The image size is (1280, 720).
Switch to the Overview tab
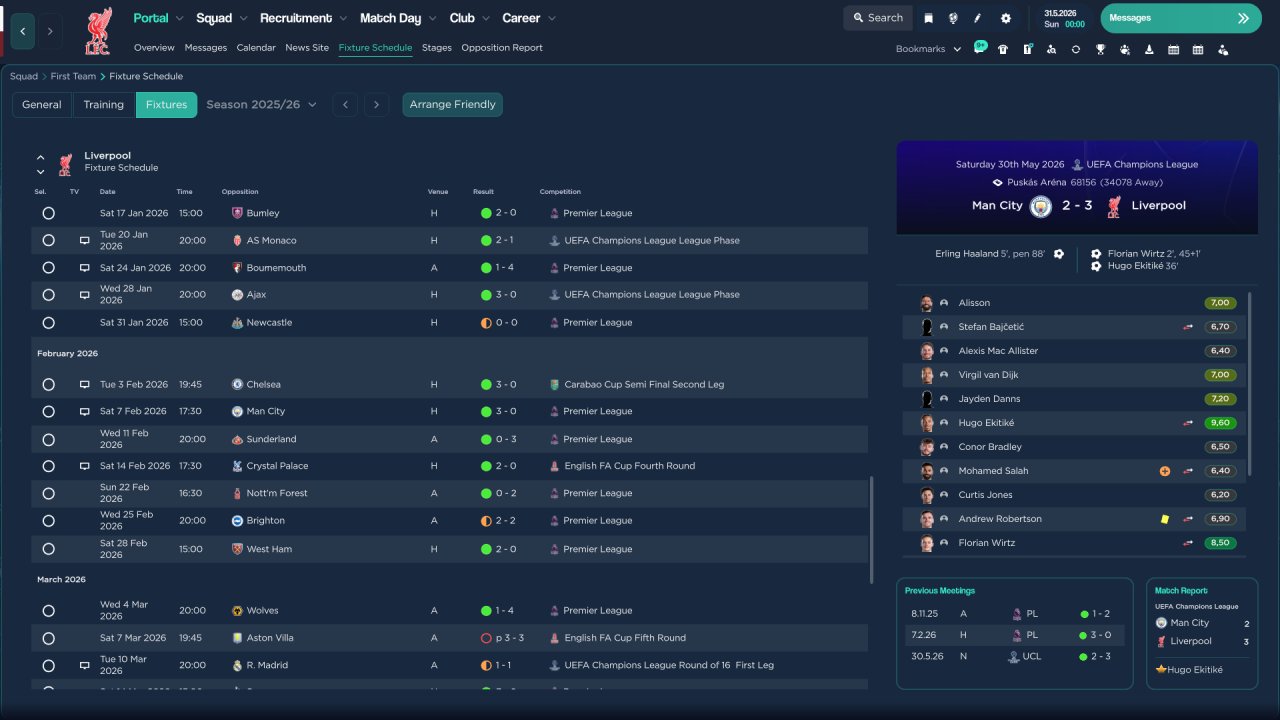[x=154, y=48]
